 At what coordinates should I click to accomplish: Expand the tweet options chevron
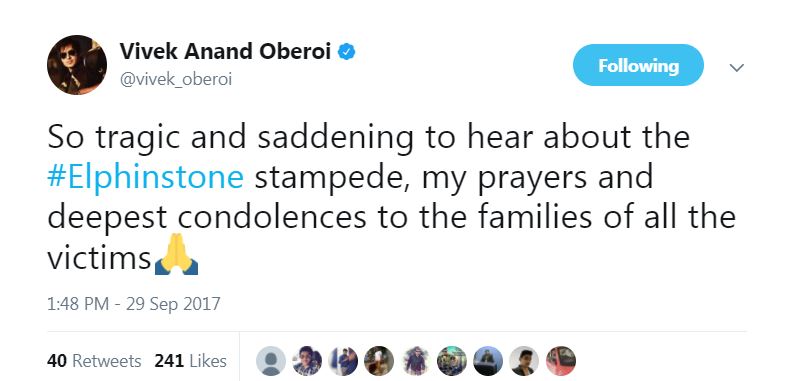click(736, 67)
